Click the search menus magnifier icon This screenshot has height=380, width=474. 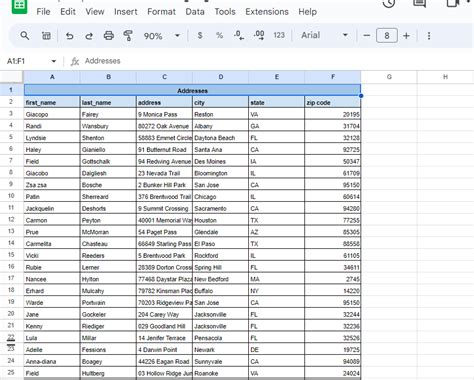click(x=24, y=35)
